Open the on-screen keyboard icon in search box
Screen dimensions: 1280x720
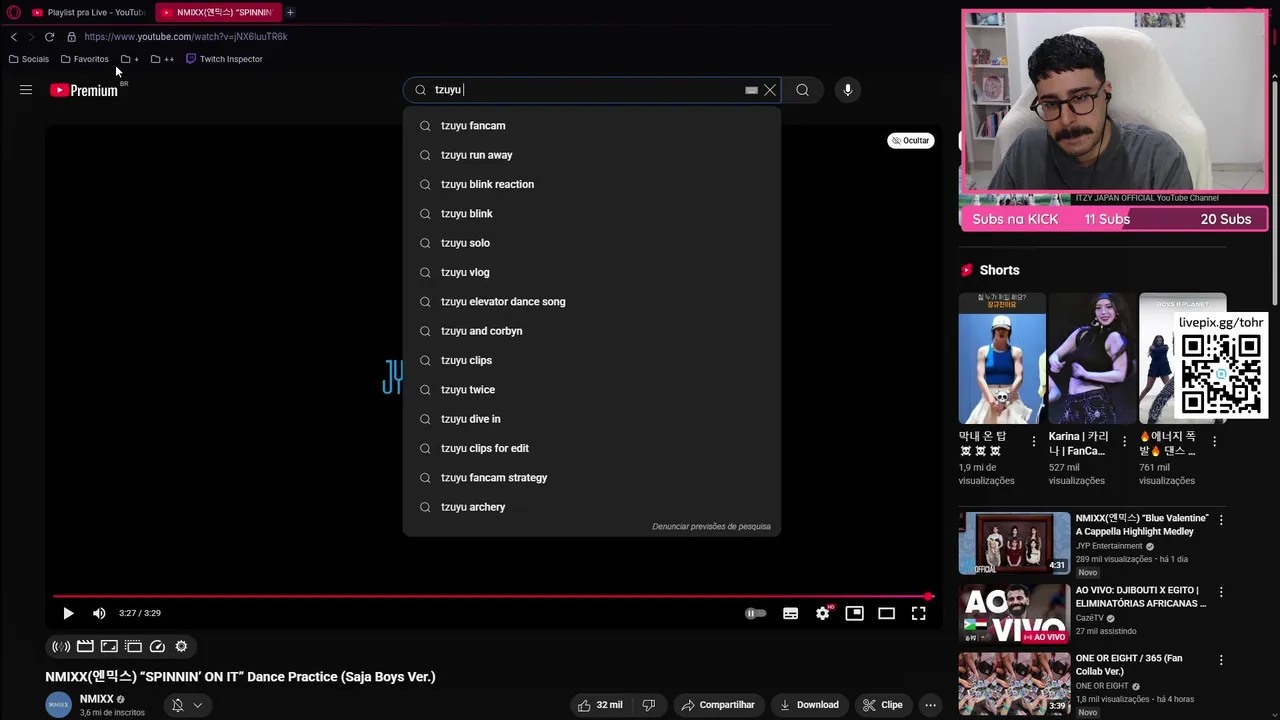tap(751, 90)
